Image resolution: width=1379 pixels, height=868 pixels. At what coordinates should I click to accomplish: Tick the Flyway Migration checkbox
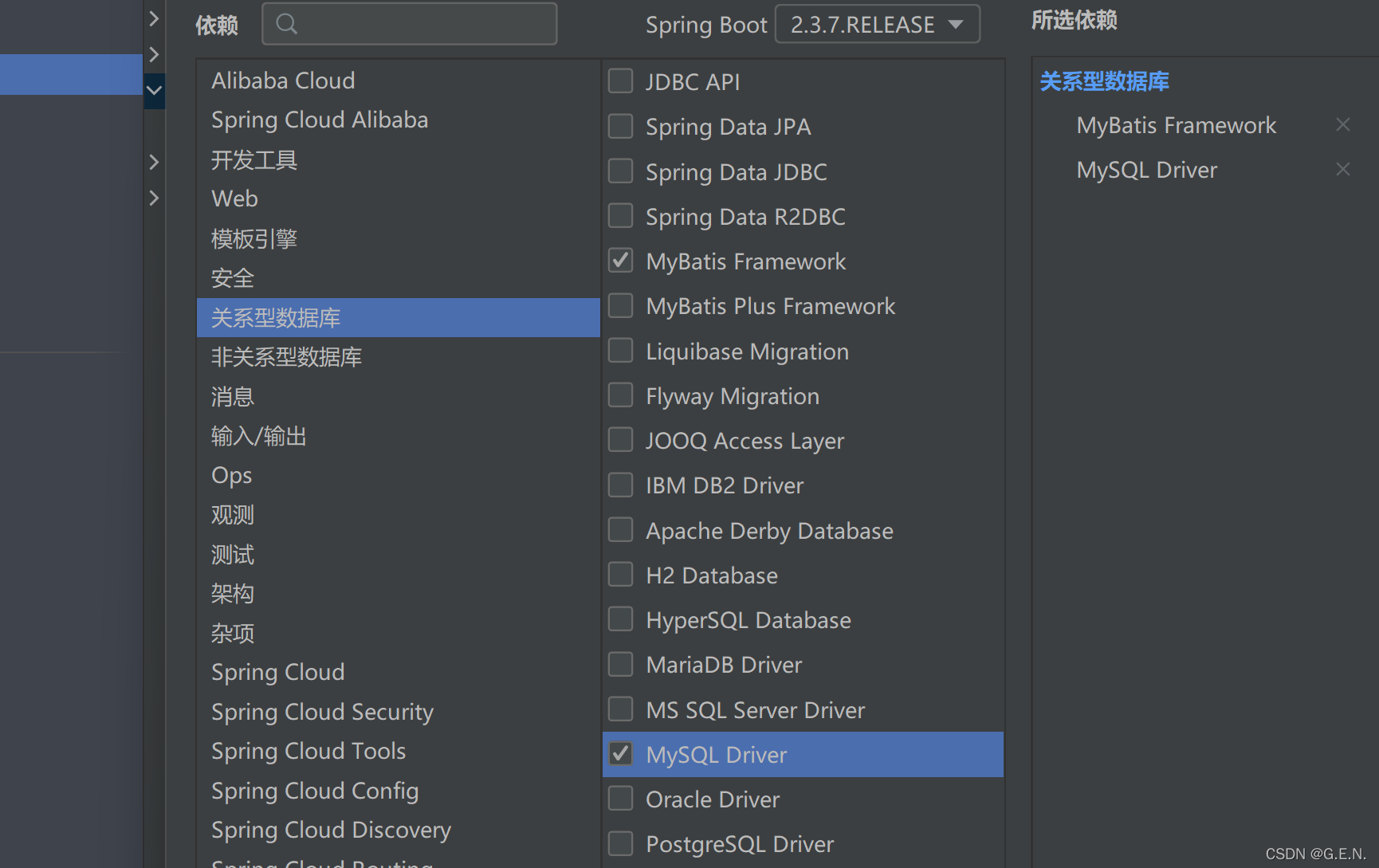620,395
